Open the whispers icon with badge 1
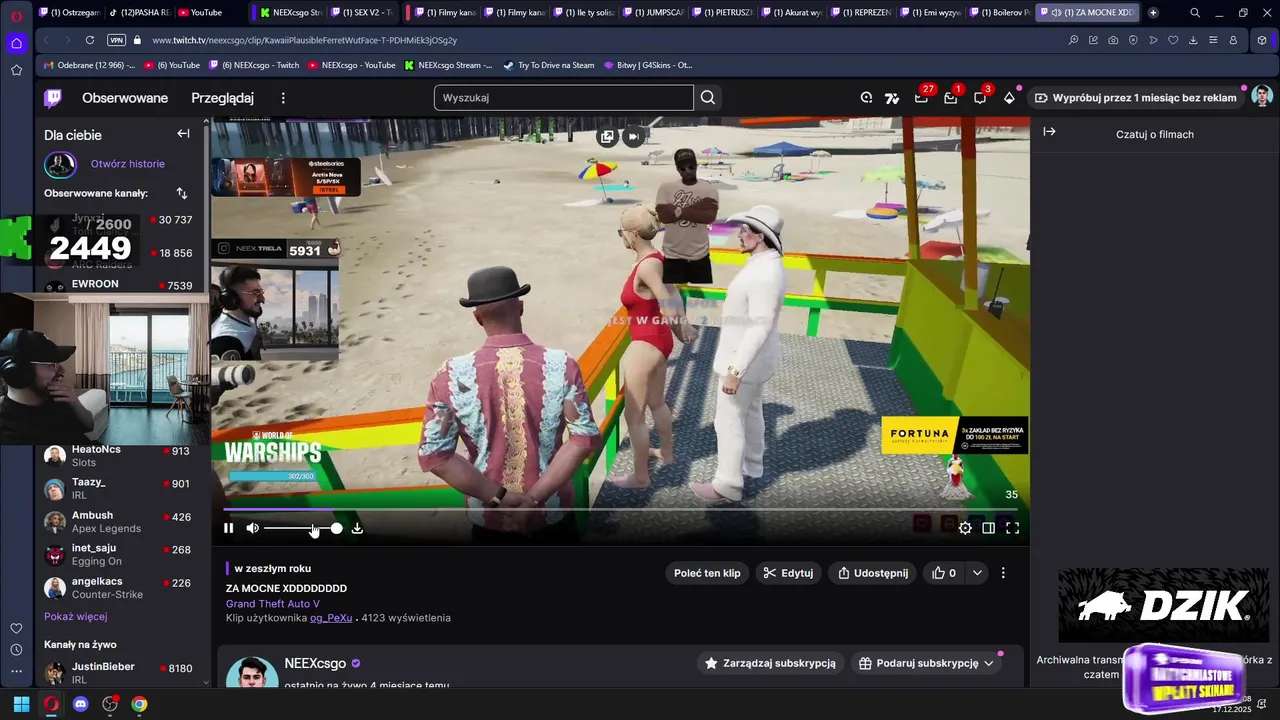The width and height of the screenshot is (1280, 720). [x=951, y=98]
